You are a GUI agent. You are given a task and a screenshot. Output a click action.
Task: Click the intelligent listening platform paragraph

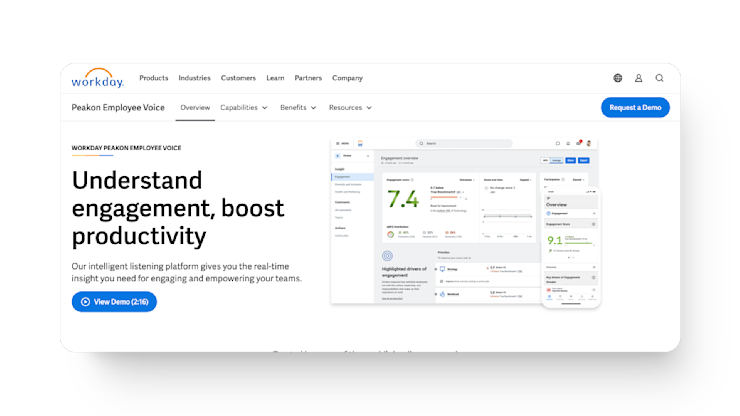[186, 272]
